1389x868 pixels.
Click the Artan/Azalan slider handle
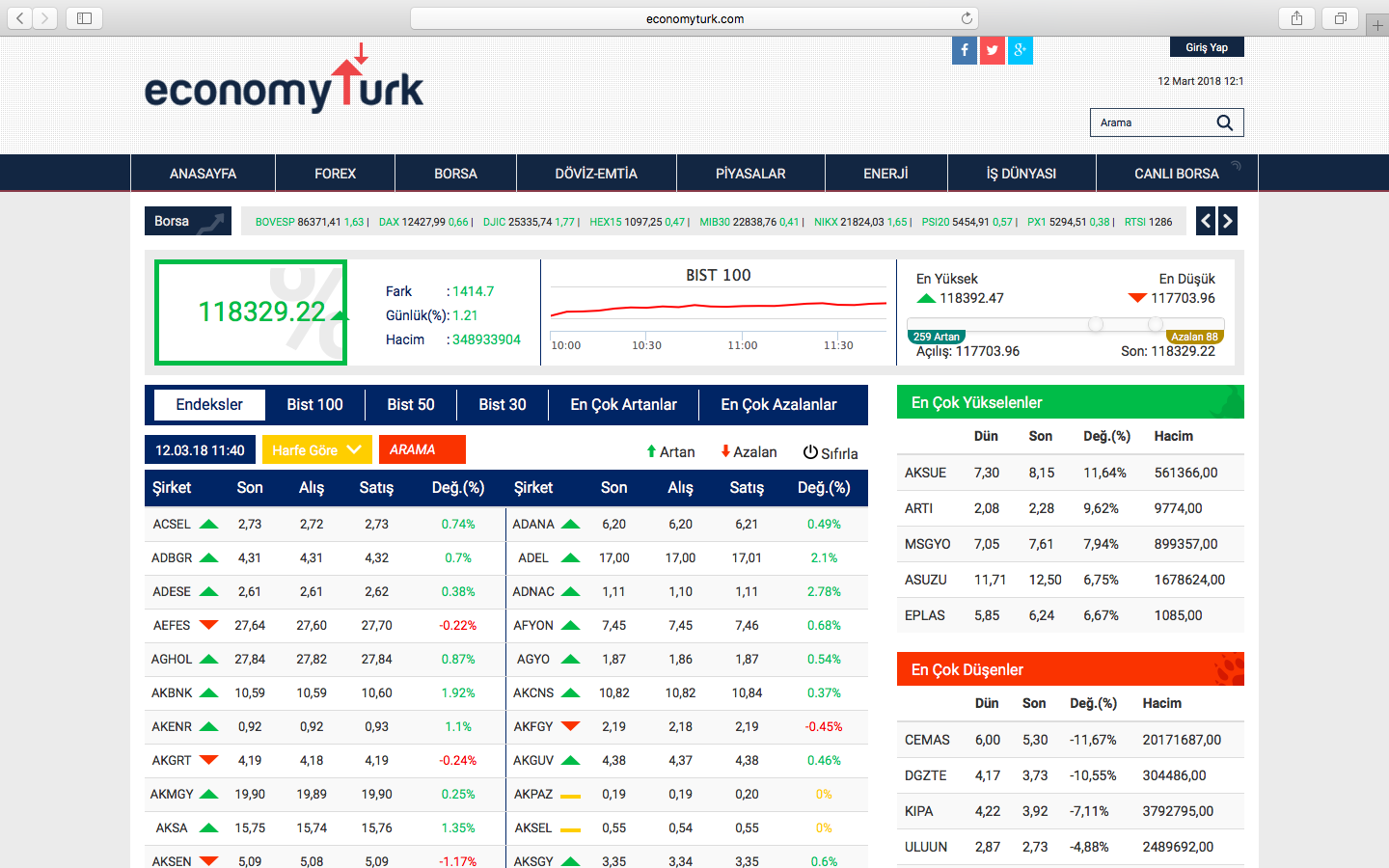tap(1096, 324)
